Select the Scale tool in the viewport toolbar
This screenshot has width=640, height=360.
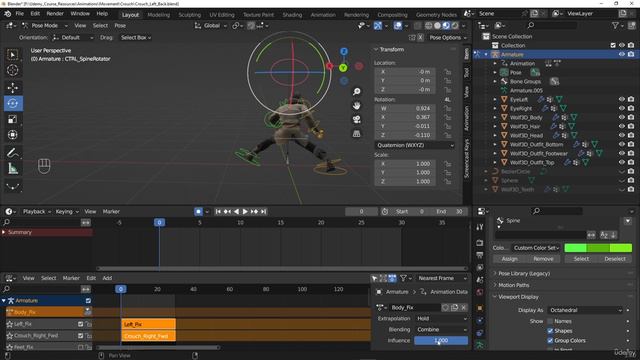(13, 119)
